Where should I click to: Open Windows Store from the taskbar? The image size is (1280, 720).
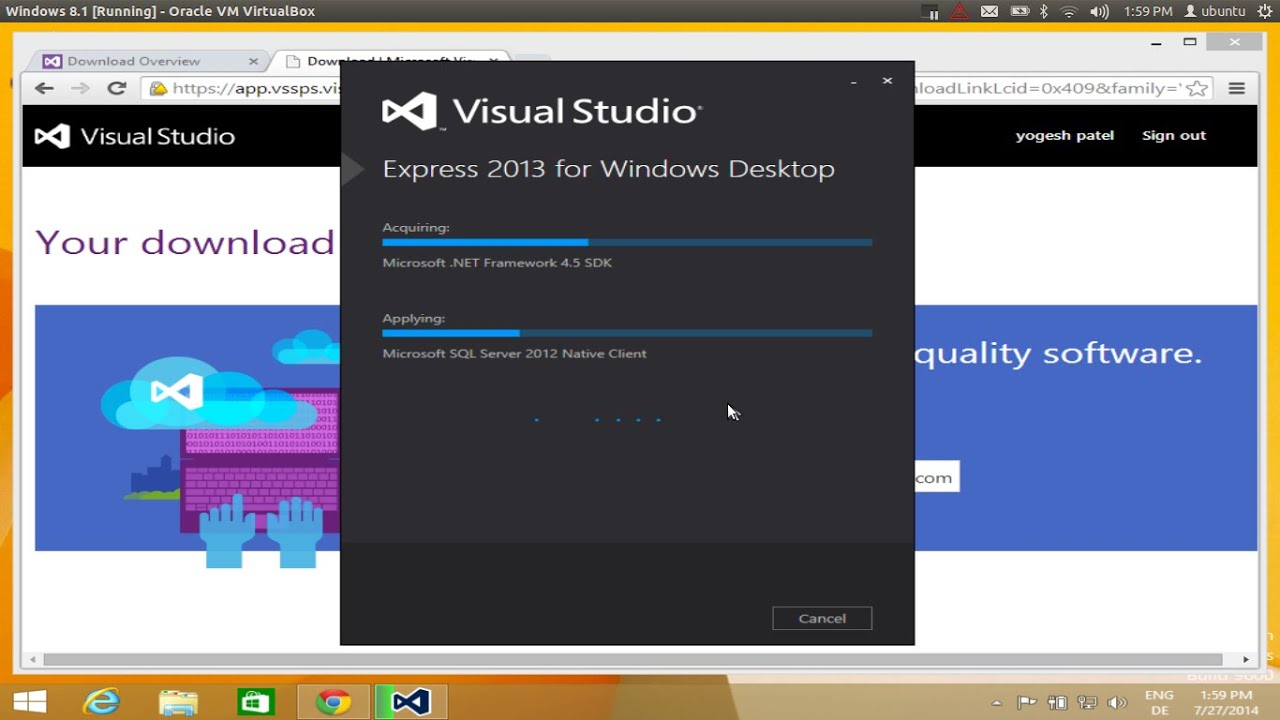[x=256, y=702]
